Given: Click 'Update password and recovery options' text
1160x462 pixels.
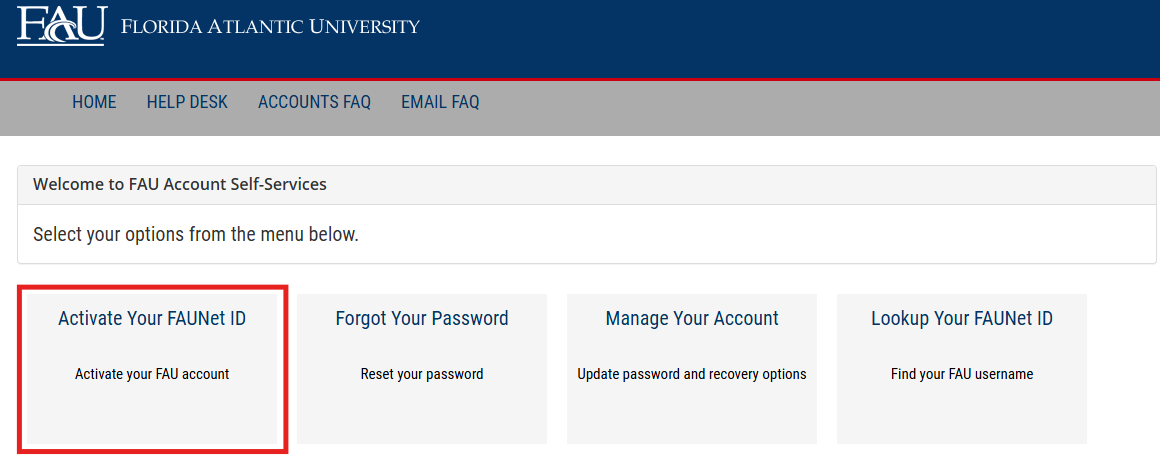Looking at the screenshot, I should click(692, 375).
